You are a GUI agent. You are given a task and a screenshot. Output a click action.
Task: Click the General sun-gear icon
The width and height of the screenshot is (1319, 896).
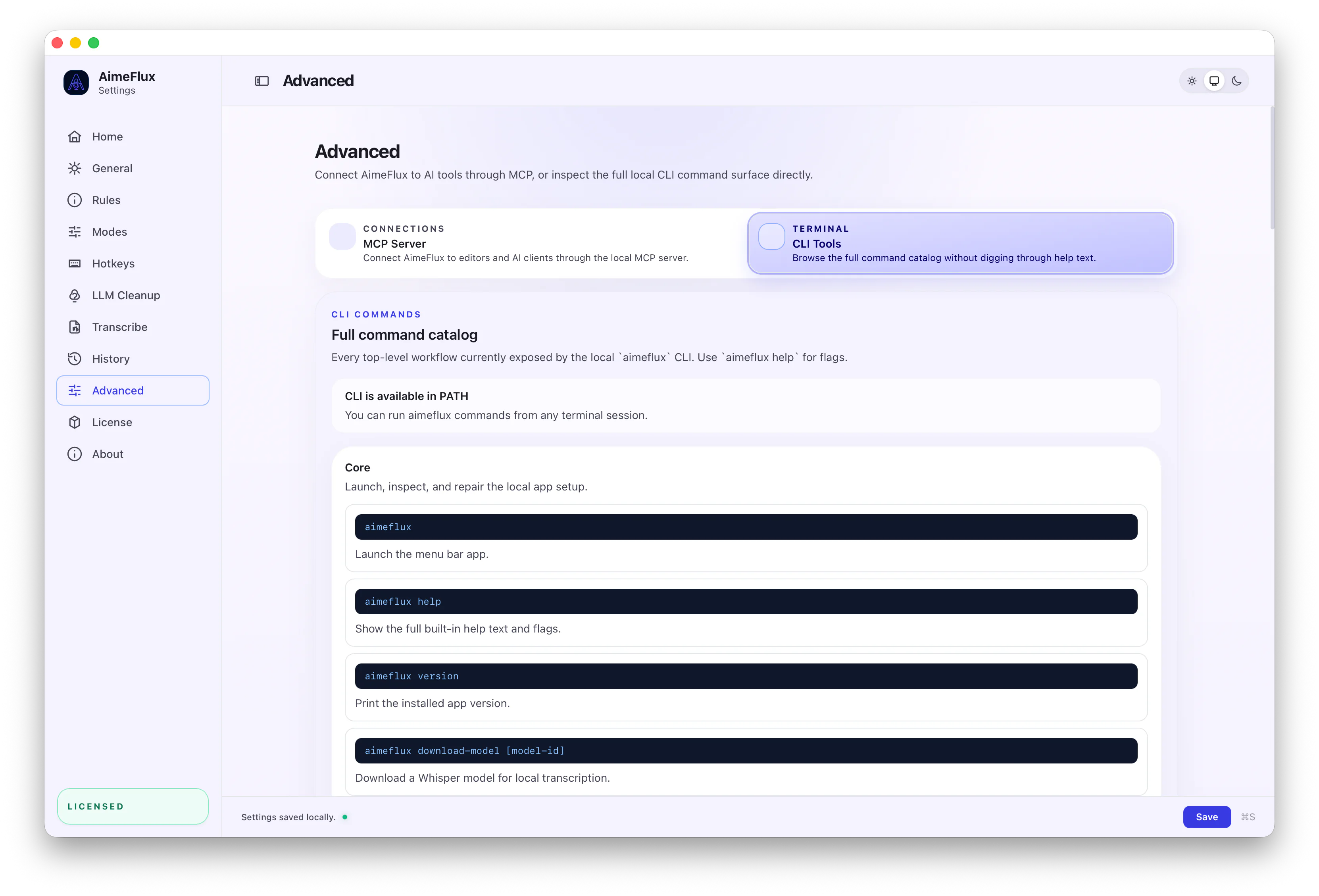pos(74,169)
